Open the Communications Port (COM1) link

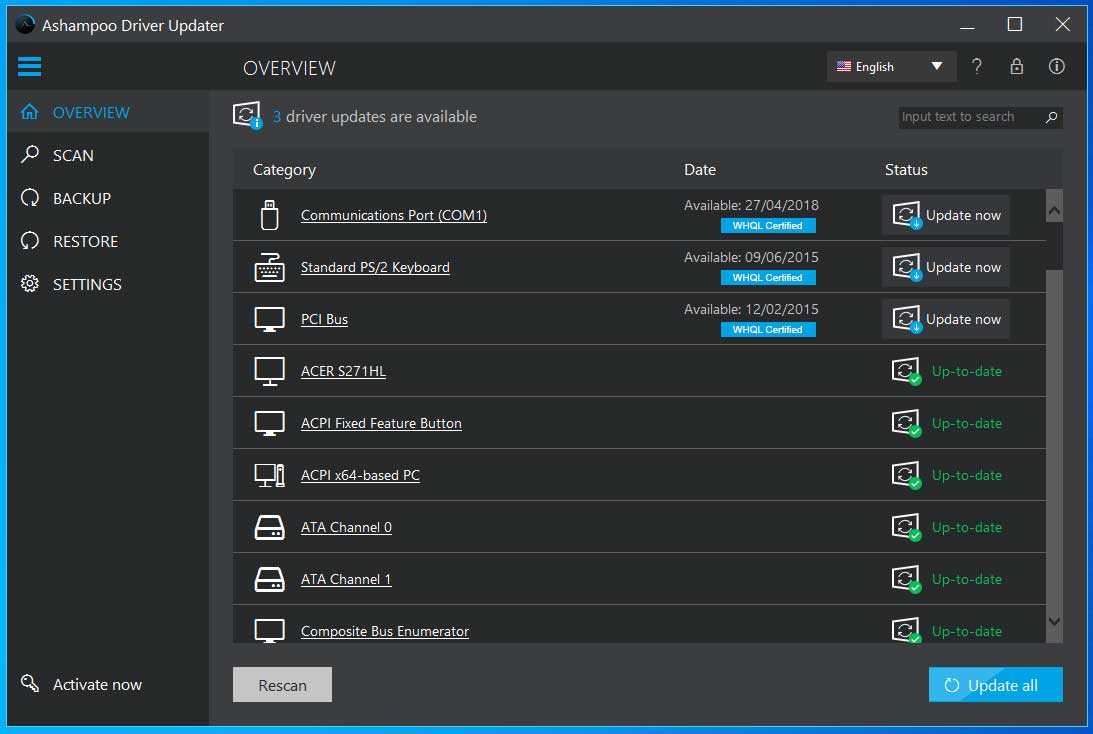click(393, 215)
